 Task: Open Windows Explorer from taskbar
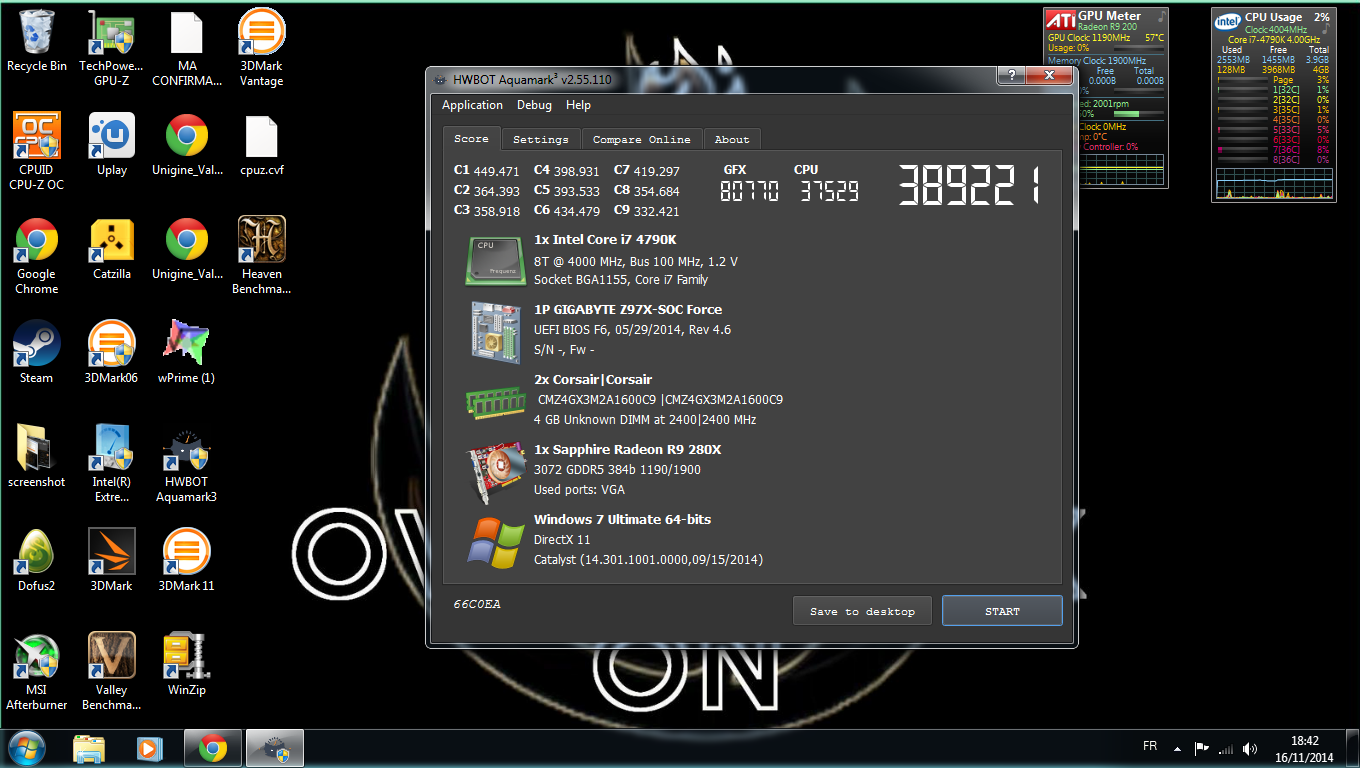(x=89, y=748)
